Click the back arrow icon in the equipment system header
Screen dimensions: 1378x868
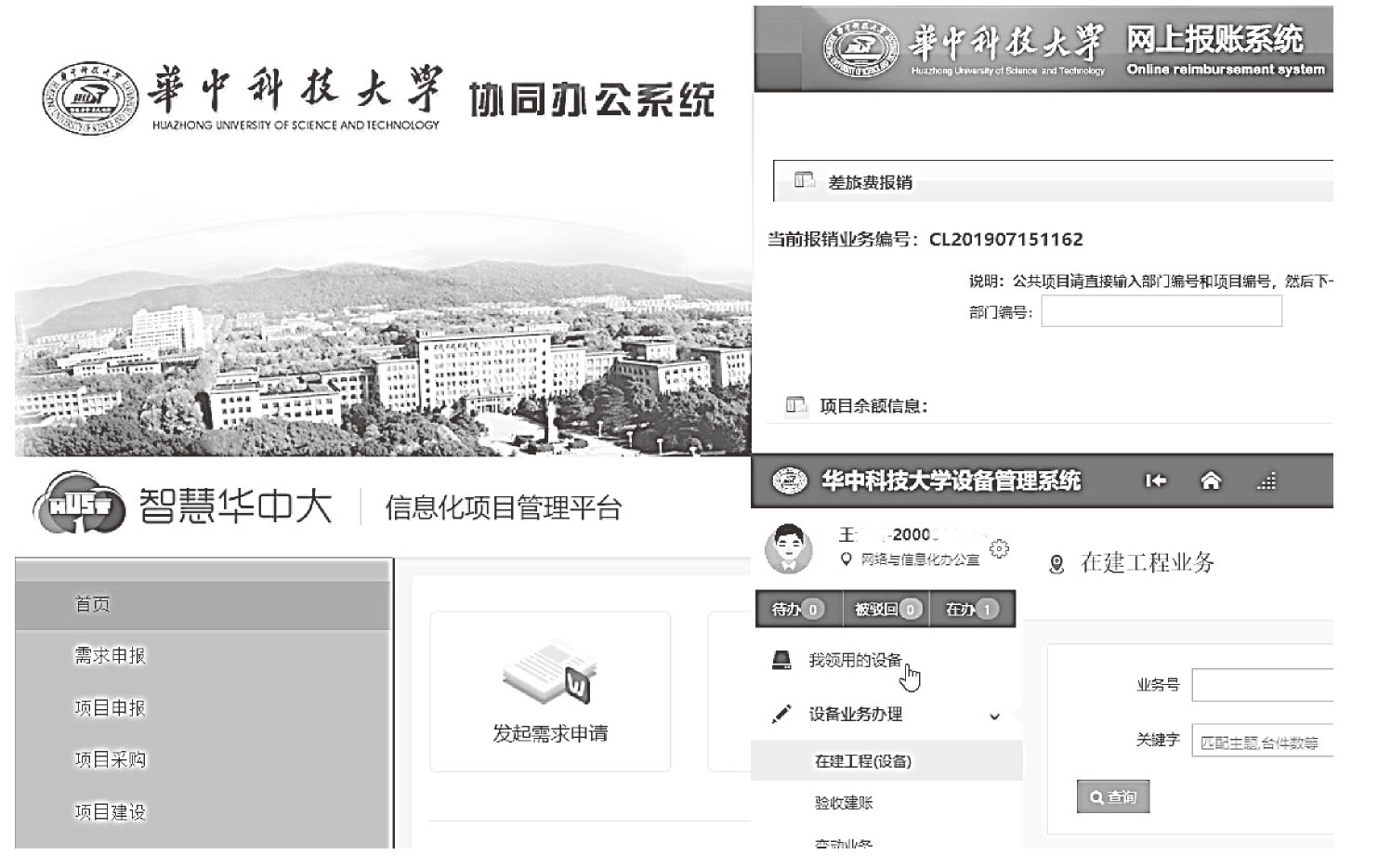coord(1155,480)
